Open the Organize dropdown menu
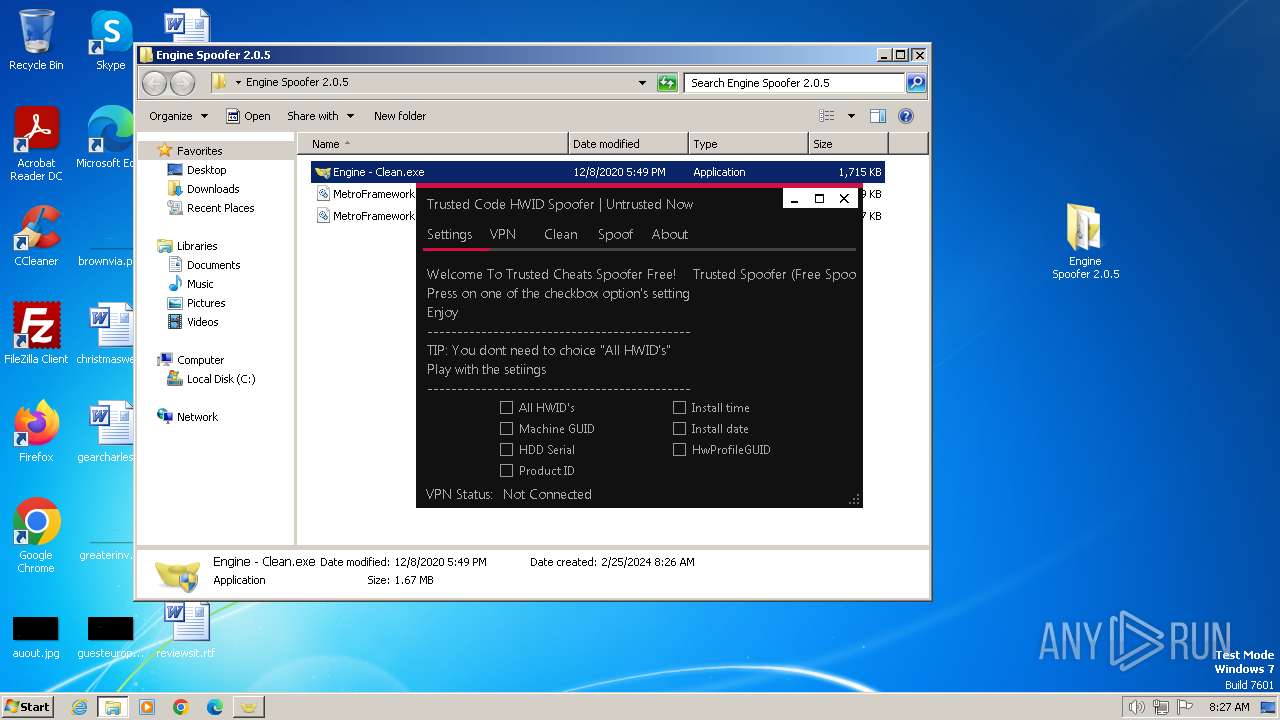The height and width of the screenshot is (720, 1280). [x=178, y=116]
